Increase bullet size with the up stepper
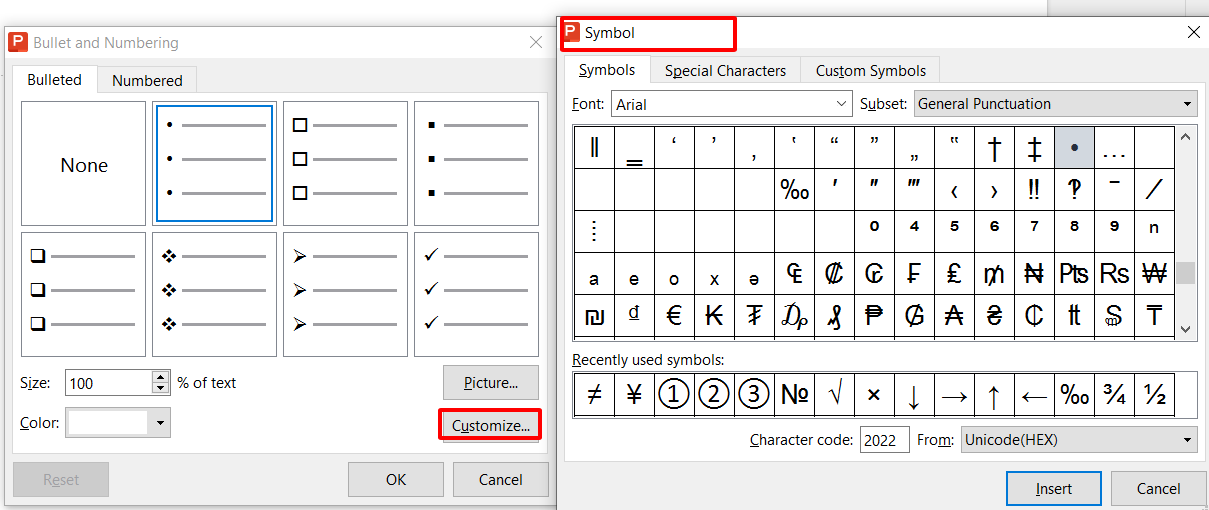The width and height of the screenshot is (1209, 510). point(161,377)
